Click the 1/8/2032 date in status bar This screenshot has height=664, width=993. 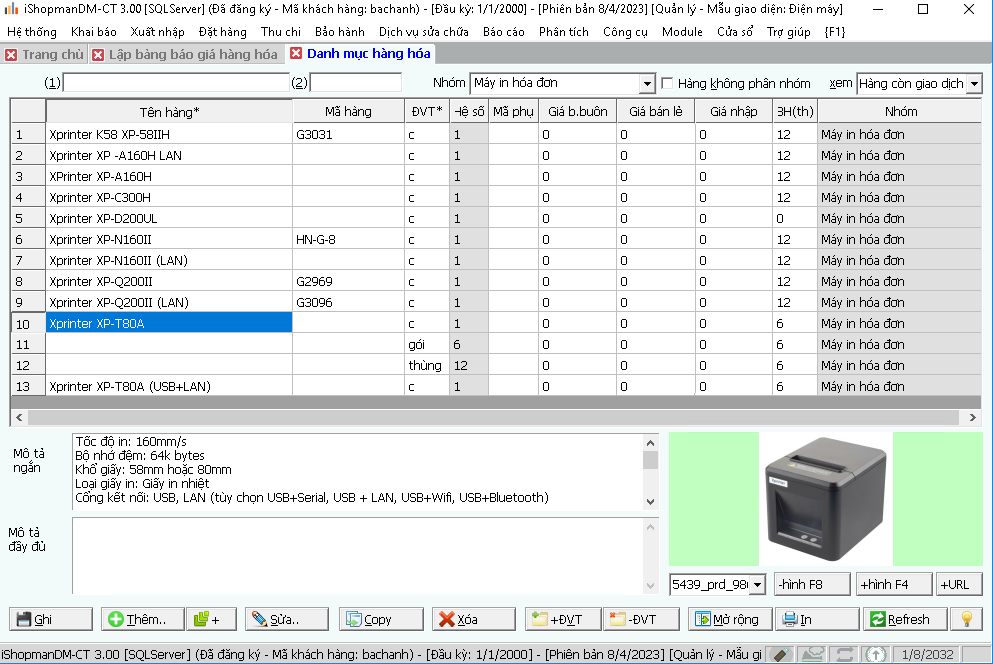pos(927,654)
